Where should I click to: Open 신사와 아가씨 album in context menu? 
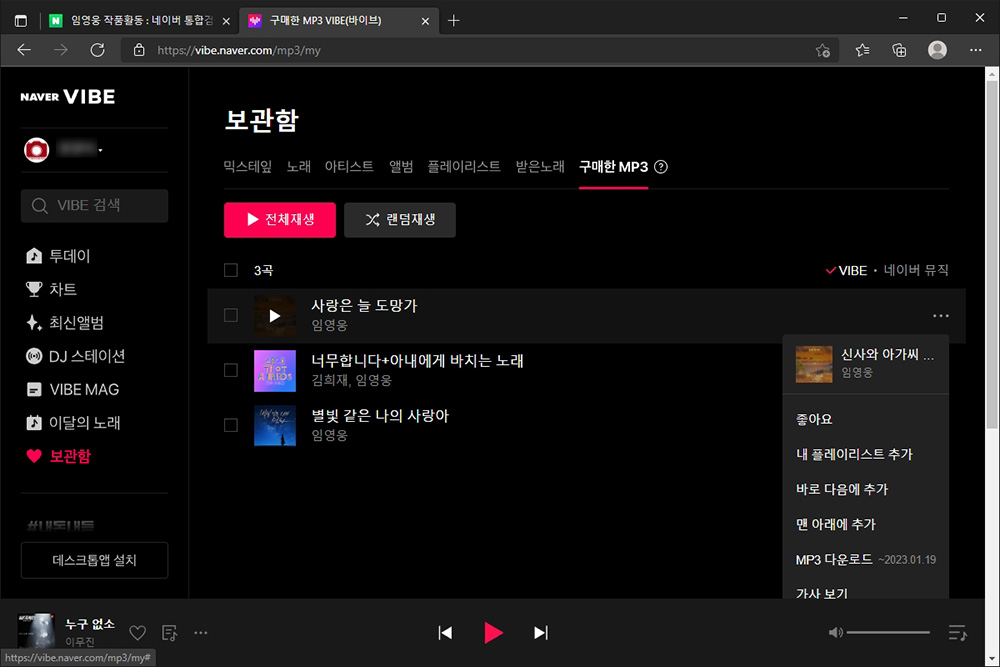[x=865, y=364]
